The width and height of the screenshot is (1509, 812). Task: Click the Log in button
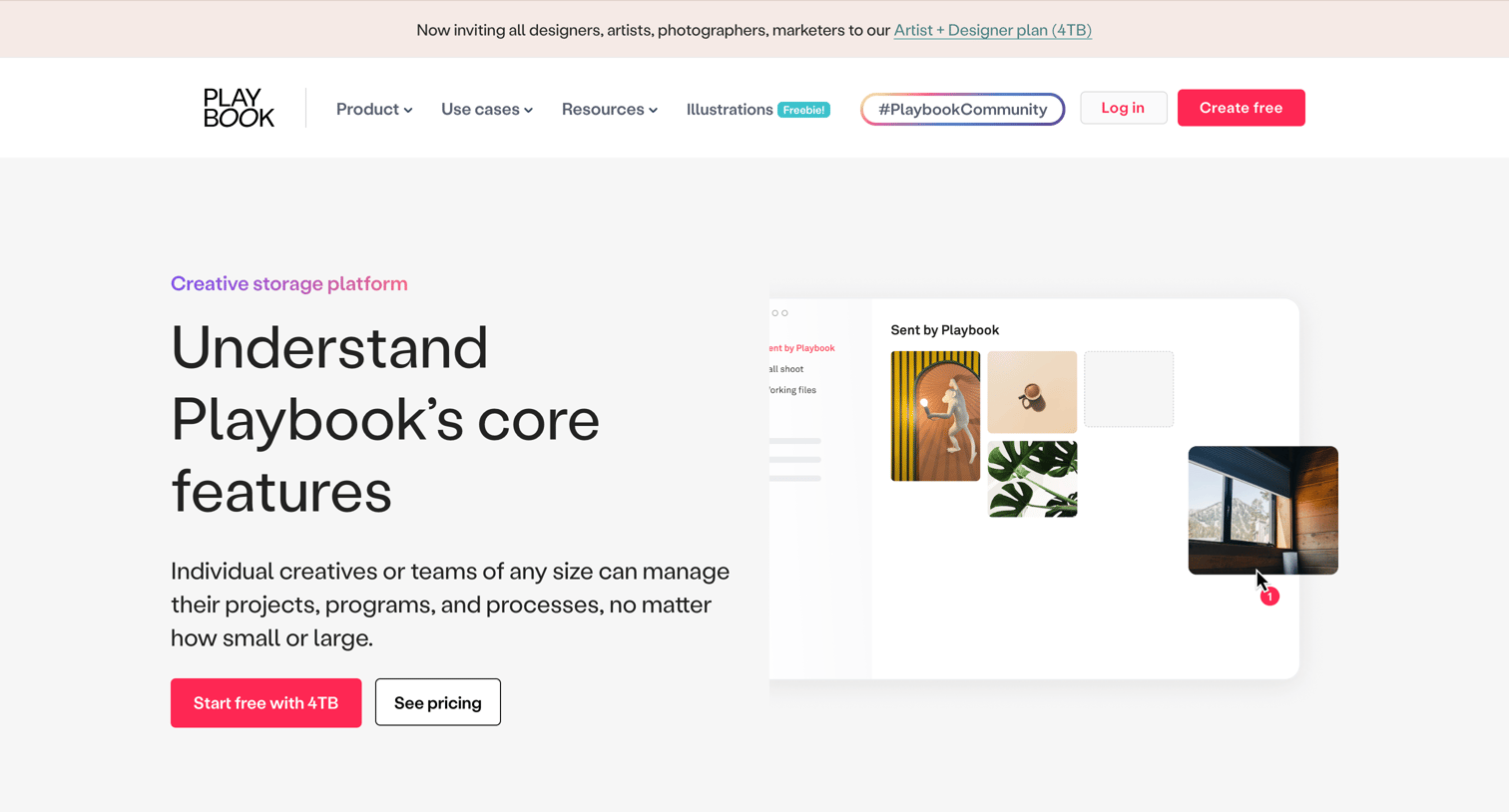click(x=1123, y=108)
